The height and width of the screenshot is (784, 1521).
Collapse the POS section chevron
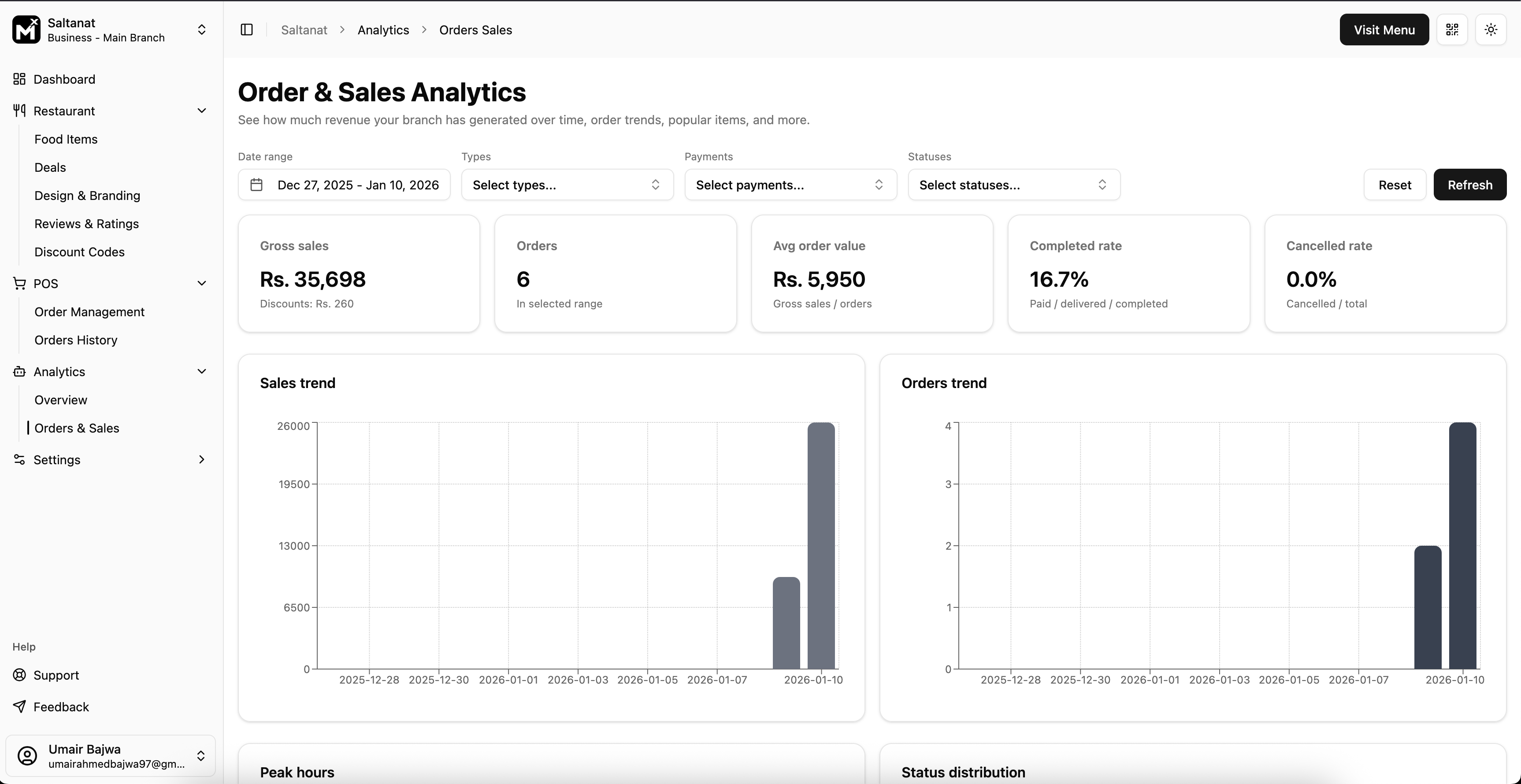[201, 283]
